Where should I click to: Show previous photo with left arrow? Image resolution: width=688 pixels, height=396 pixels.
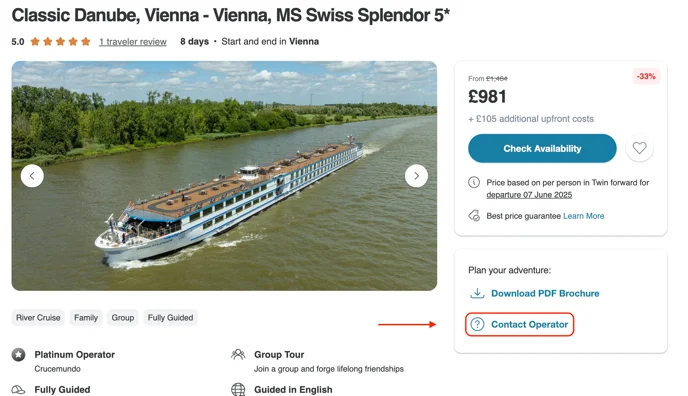tap(32, 176)
